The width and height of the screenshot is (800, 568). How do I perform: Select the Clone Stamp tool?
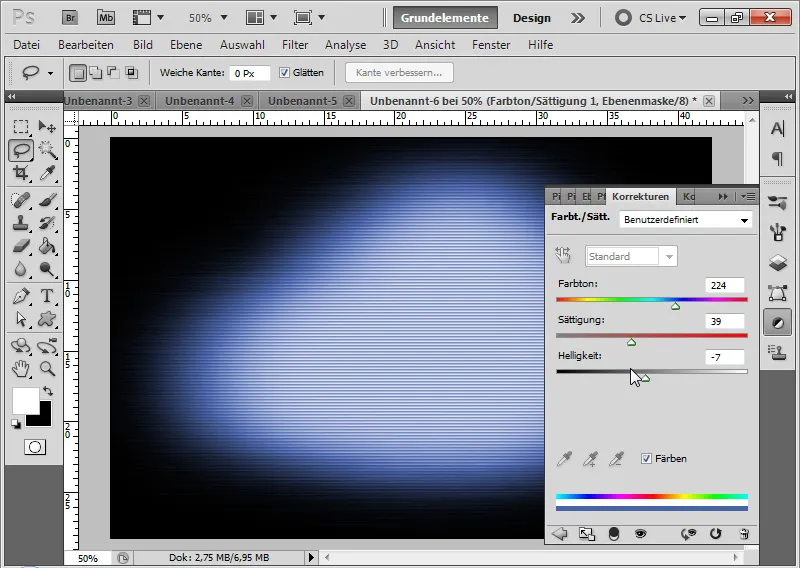(21, 223)
